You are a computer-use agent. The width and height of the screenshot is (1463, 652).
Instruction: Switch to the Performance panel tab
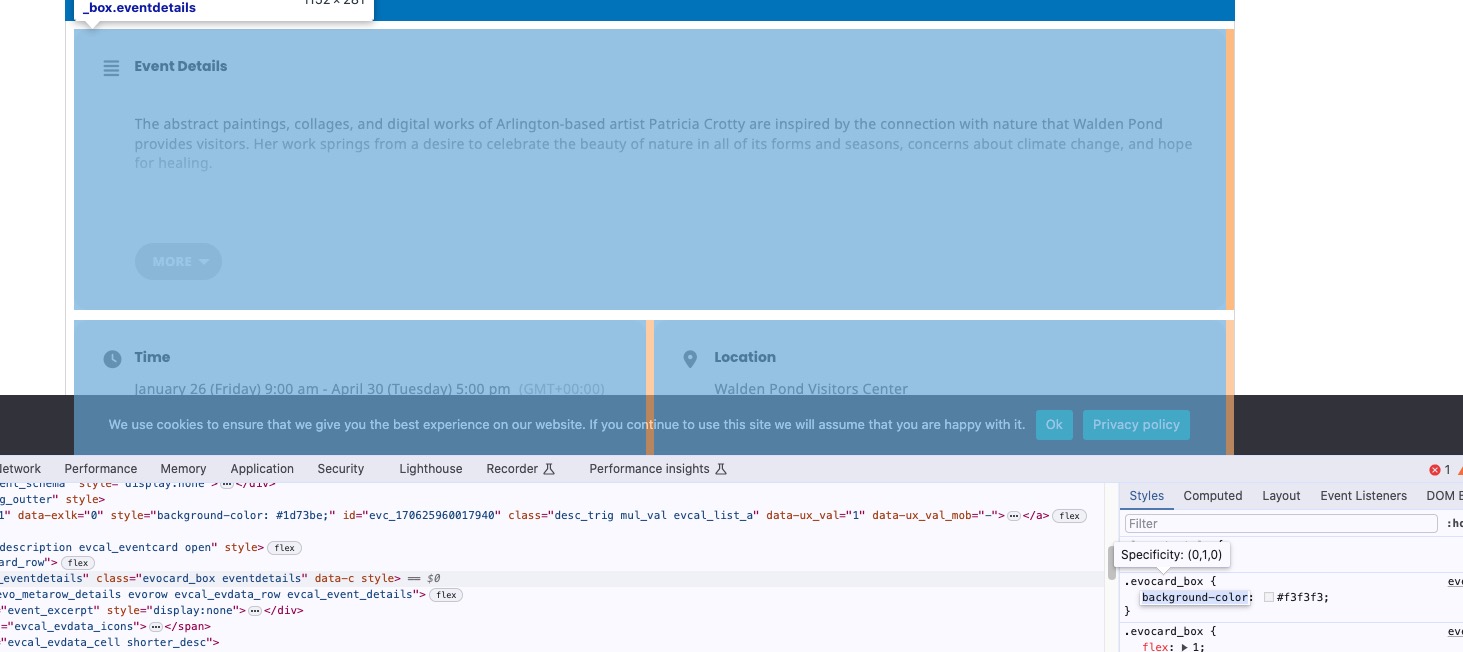(x=101, y=469)
